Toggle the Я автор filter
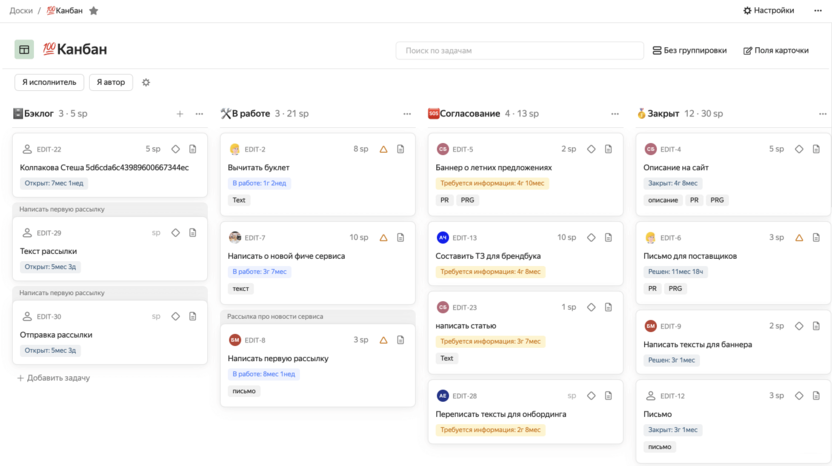 coord(111,82)
